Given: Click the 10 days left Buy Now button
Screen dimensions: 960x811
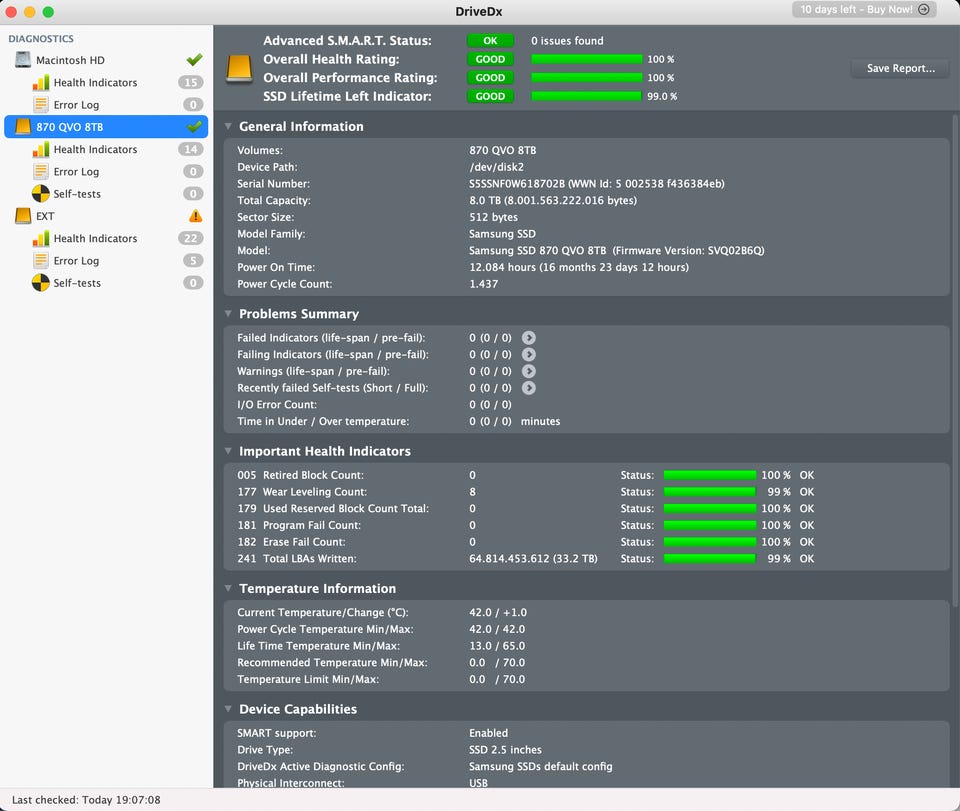Looking at the screenshot, I should pyautogui.click(x=864, y=9).
